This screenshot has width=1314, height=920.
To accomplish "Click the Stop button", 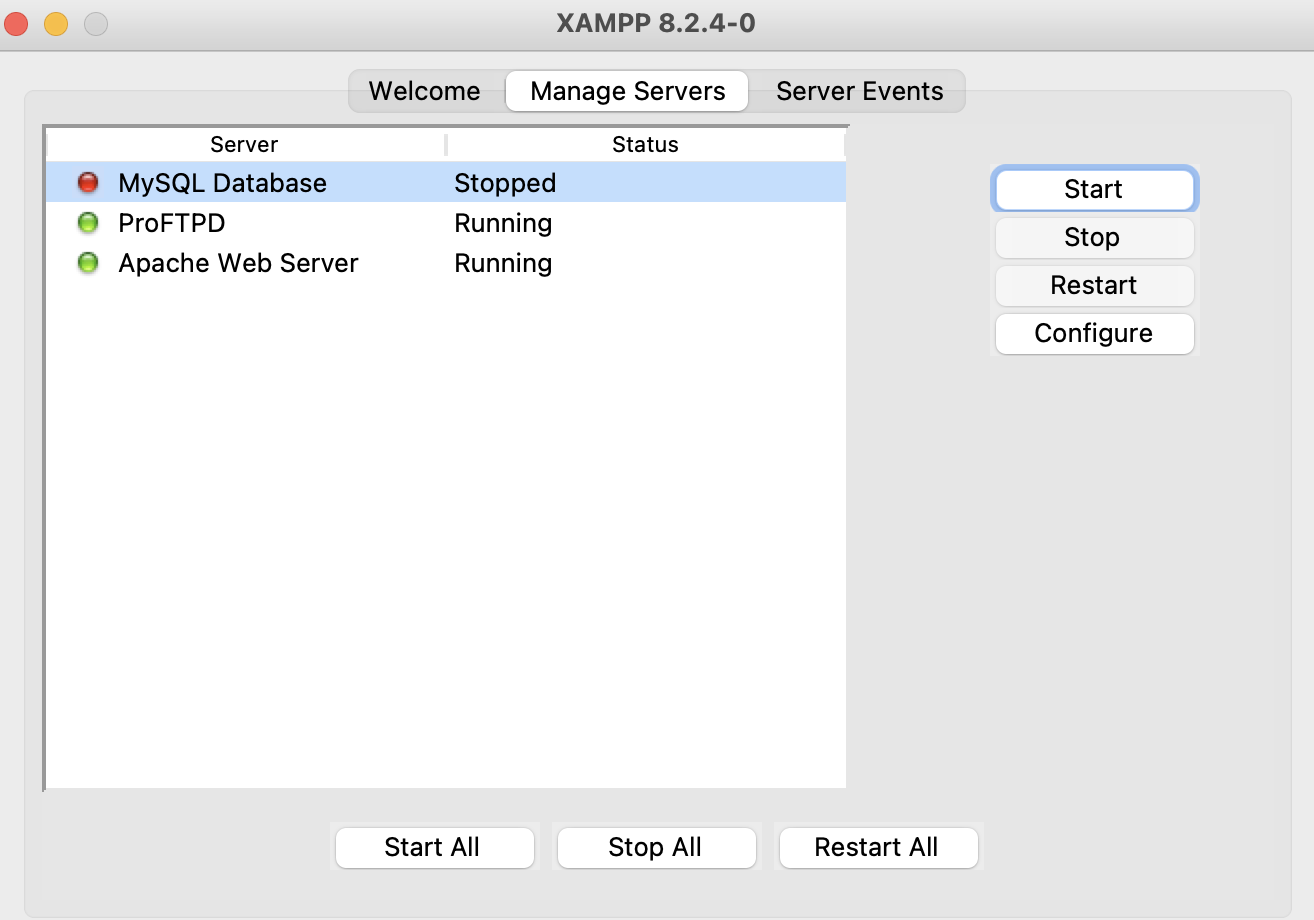I will coord(1094,237).
